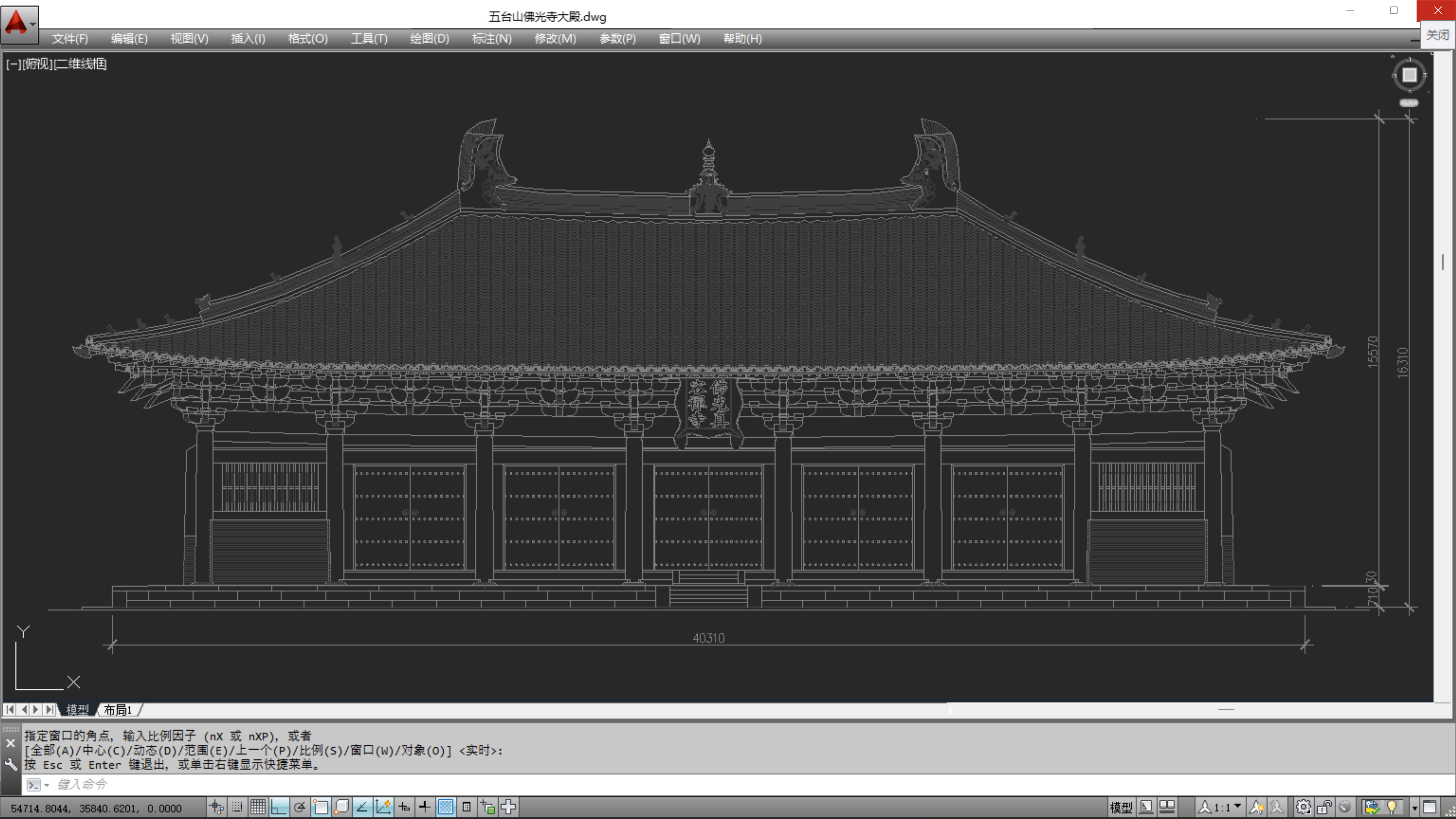Toggle Polar Tracking in status bar
This screenshot has height=819, width=1456.
click(300, 806)
